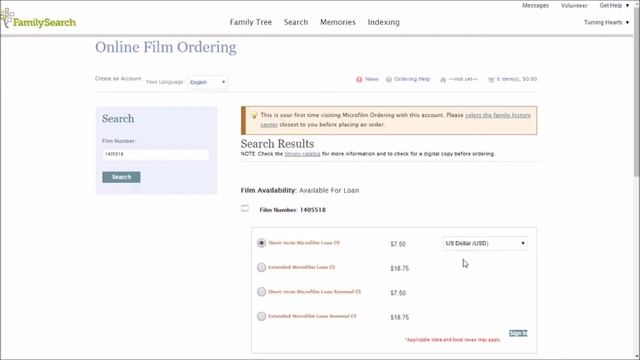The width and height of the screenshot is (640, 360).
Task: Open the library catalog link
Action: point(302,154)
